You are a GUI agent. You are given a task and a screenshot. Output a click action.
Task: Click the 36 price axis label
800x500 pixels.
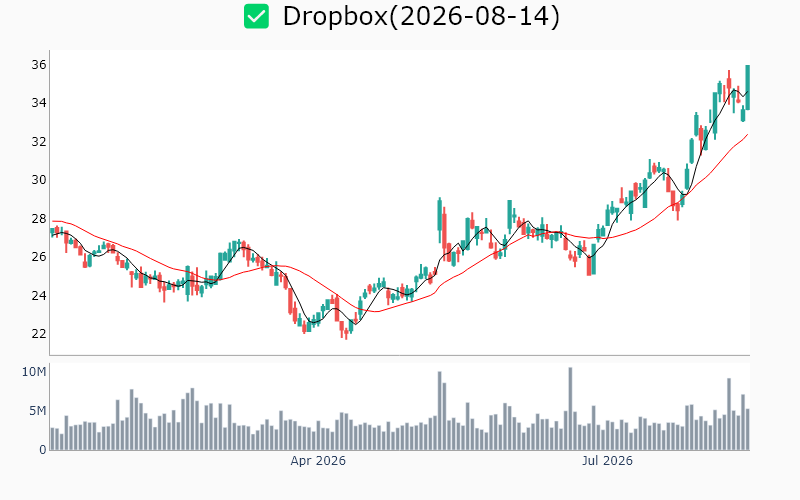[x=39, y=65]
